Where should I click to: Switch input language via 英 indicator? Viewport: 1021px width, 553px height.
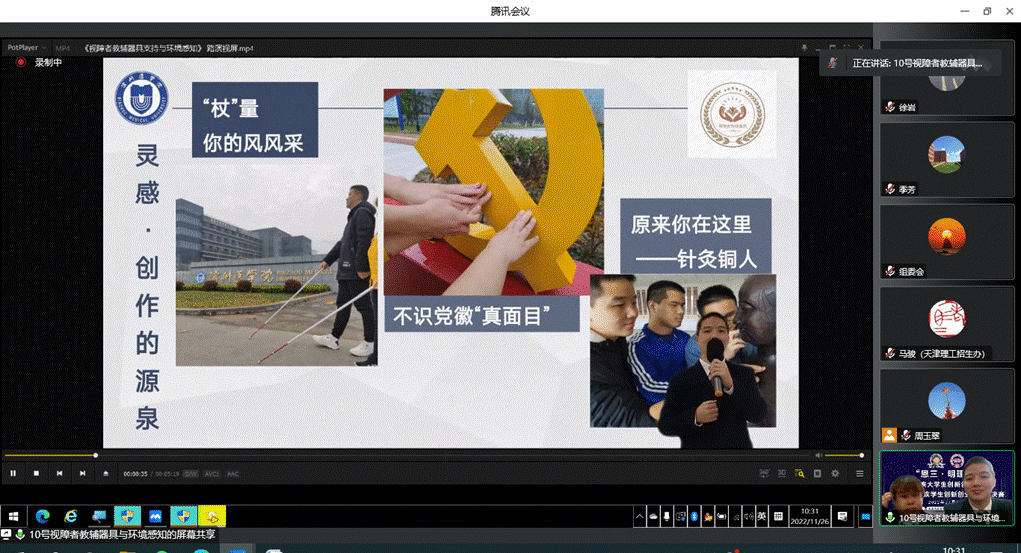pyautogui.click(x=761, y=516)
